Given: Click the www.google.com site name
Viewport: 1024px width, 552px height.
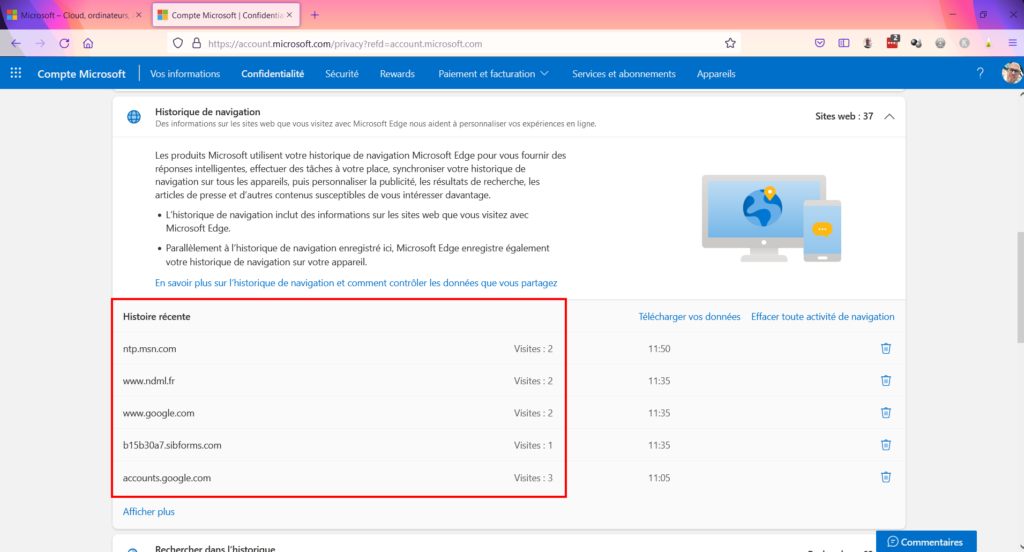Looking at the screenshot, I should [x=159, y=413].
